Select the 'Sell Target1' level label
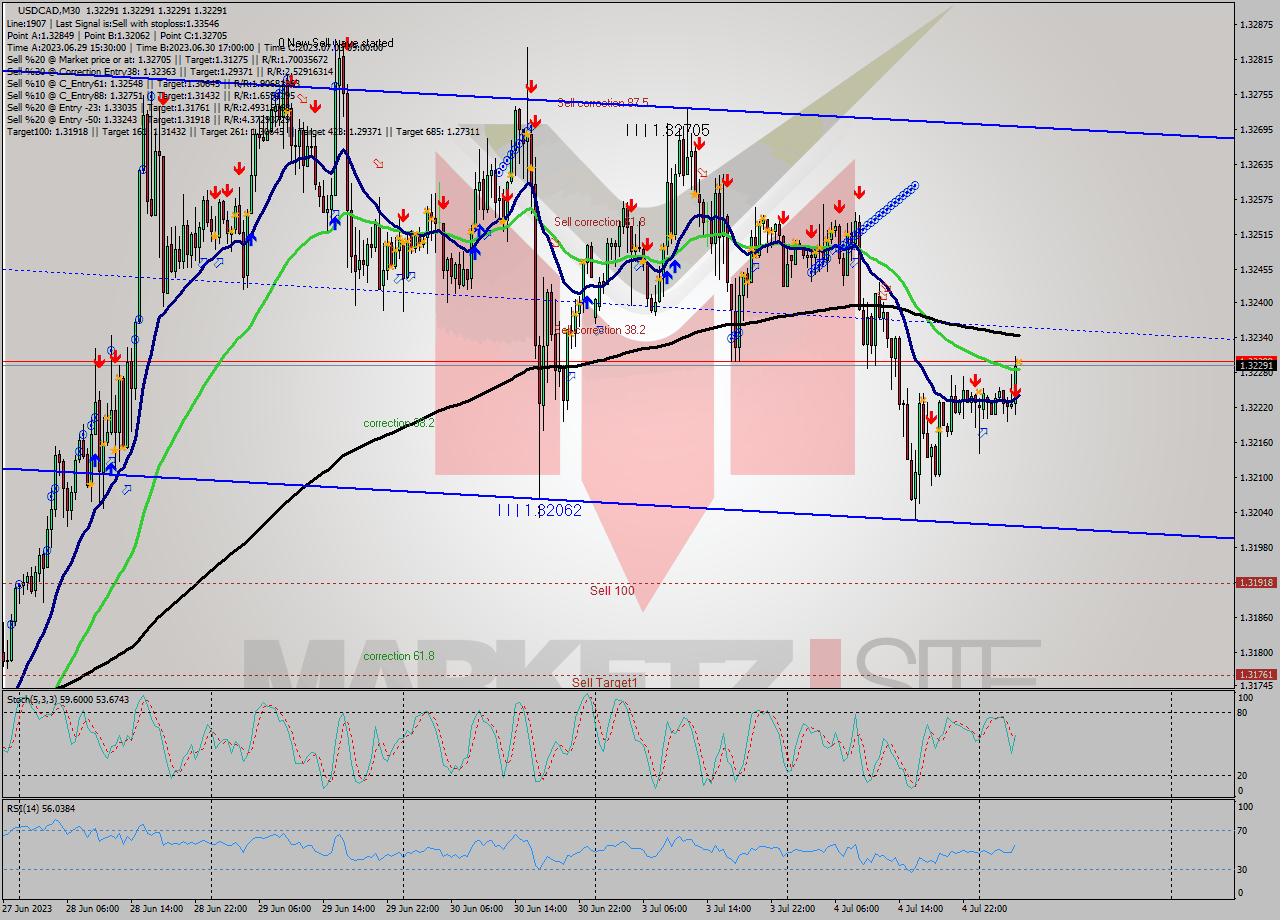The width and height of the screenshot is (1280, 920). pos(604,683)
